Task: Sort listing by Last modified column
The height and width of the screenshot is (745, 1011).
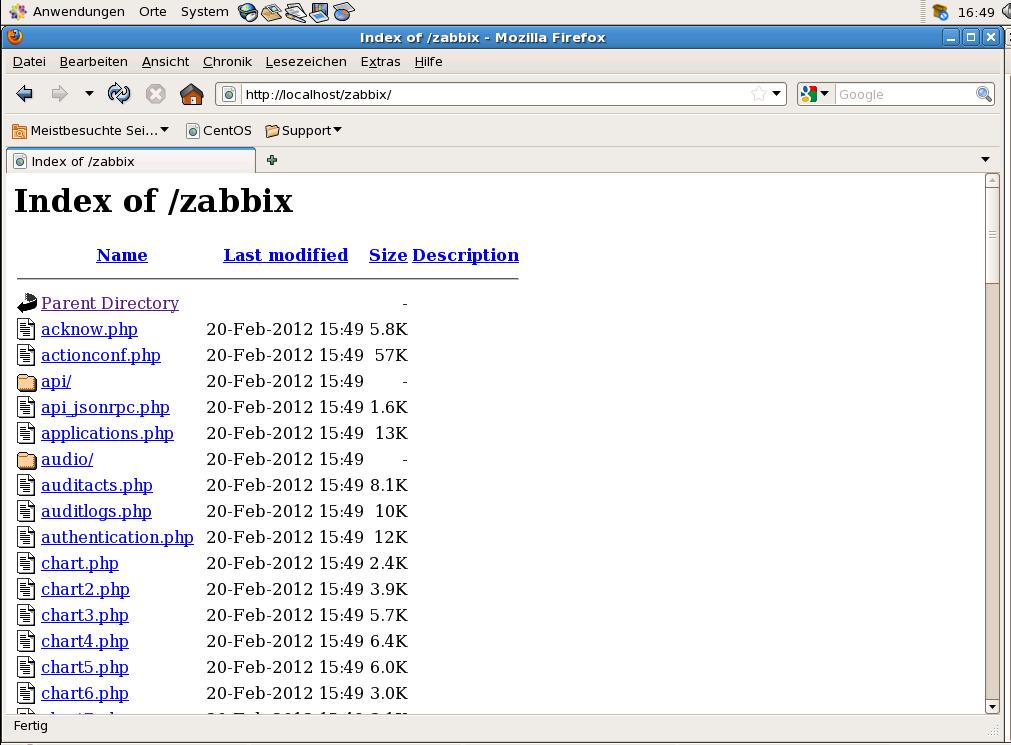Action: click(x=286, y=255)
